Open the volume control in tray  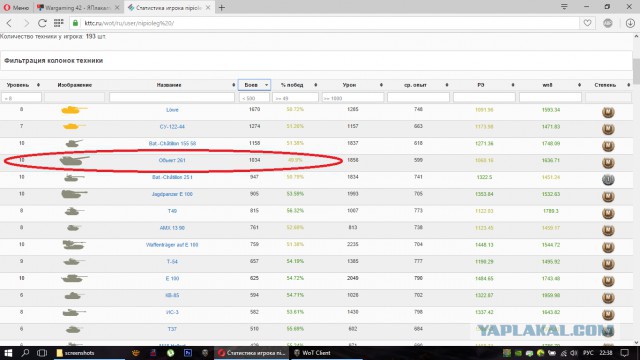(574, 353)
